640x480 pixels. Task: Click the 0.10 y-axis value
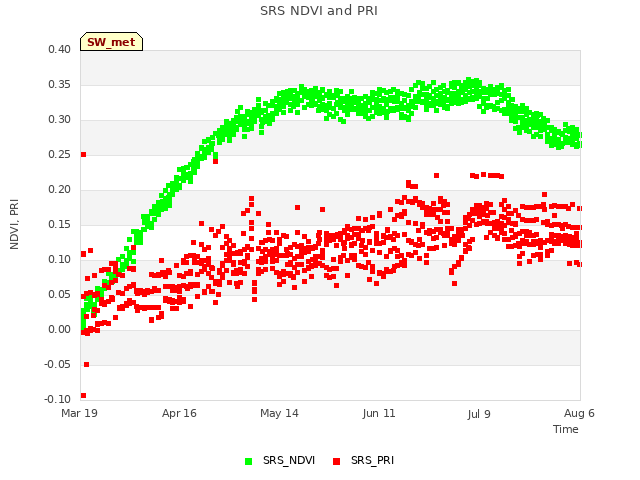click(x=60, y=260)
